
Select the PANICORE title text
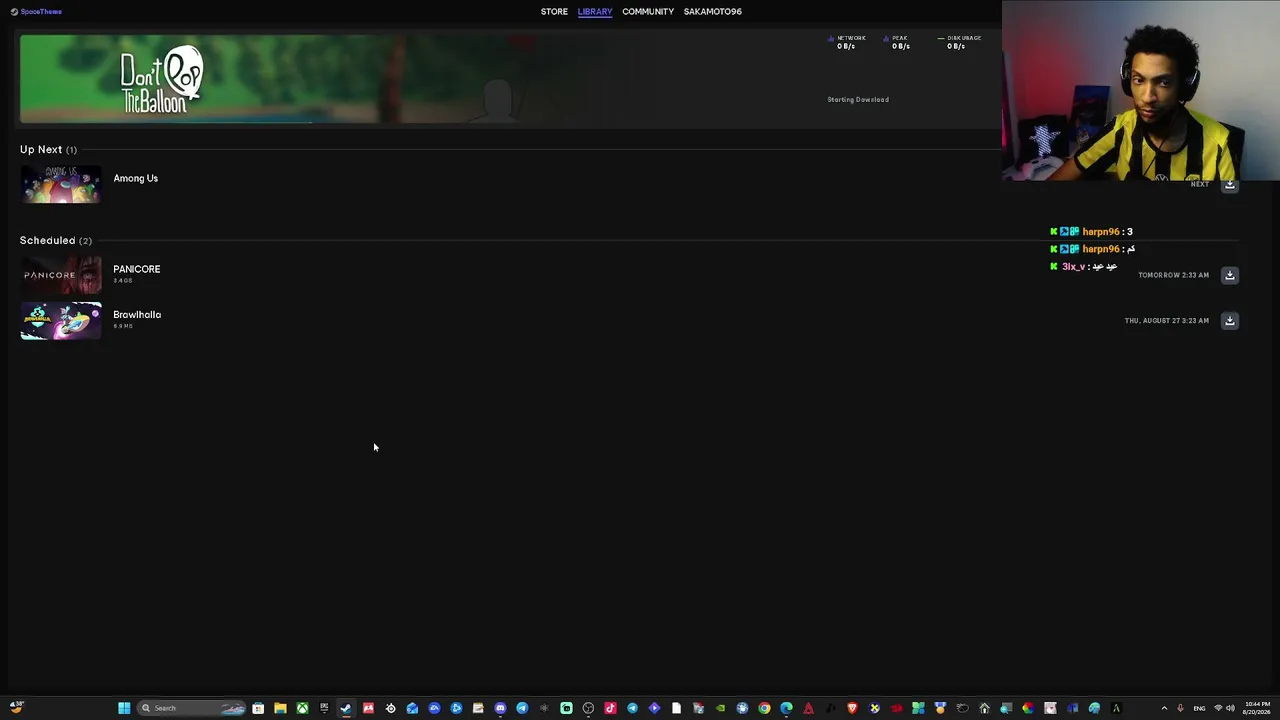pos(137,269)
